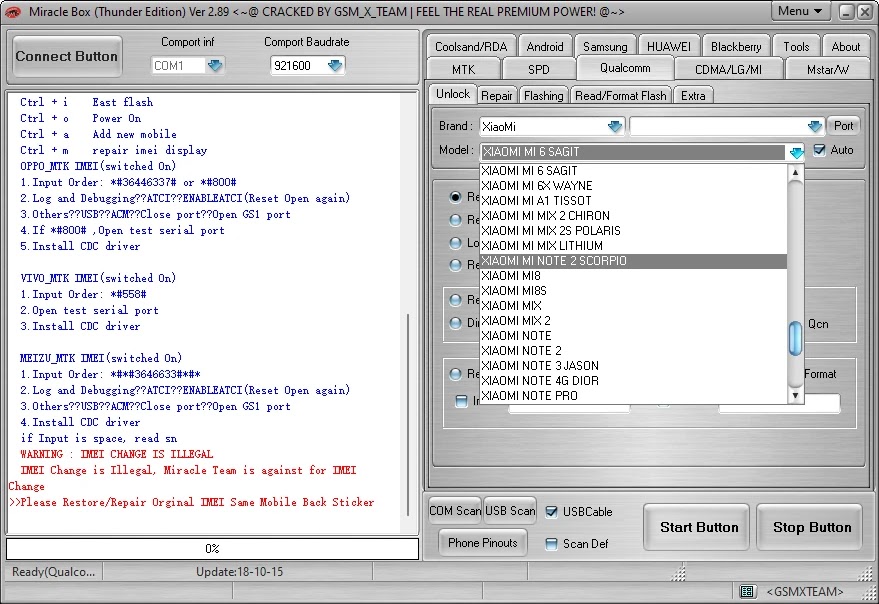
Task: Click the model list scroll up arrow
Action: point(795,173)
